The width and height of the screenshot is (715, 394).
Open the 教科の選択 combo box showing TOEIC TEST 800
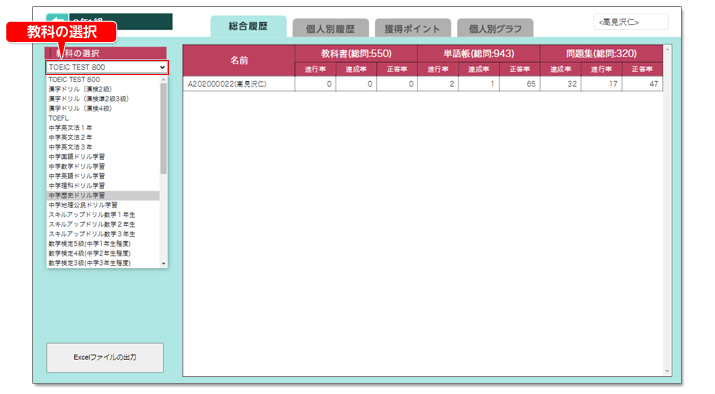point(107,67)
